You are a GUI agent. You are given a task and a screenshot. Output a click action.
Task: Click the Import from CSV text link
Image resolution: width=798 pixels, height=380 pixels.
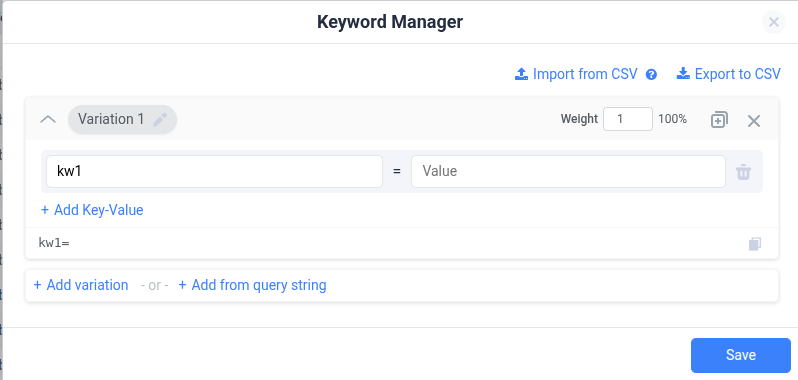(585, 74)
